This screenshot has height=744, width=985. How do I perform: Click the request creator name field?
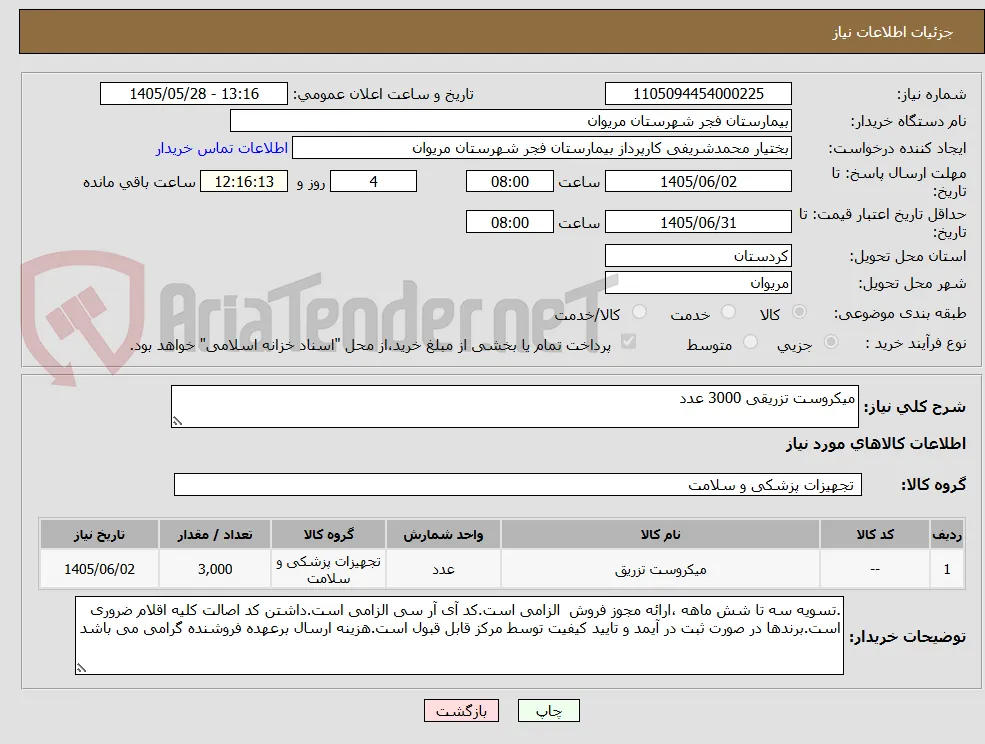541,148
